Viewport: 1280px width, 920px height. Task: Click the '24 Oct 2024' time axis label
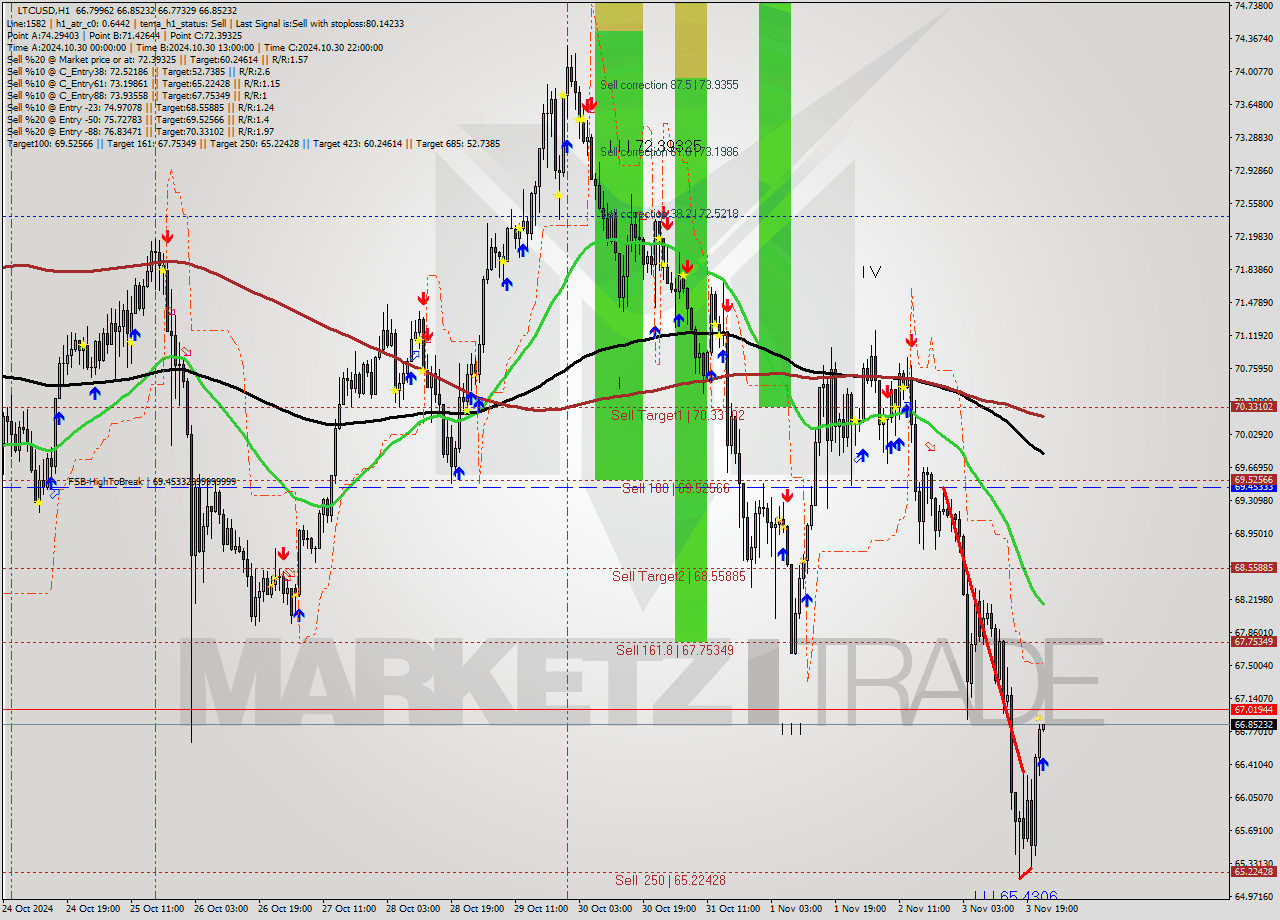pyautogui.click(x=28, y=909)
